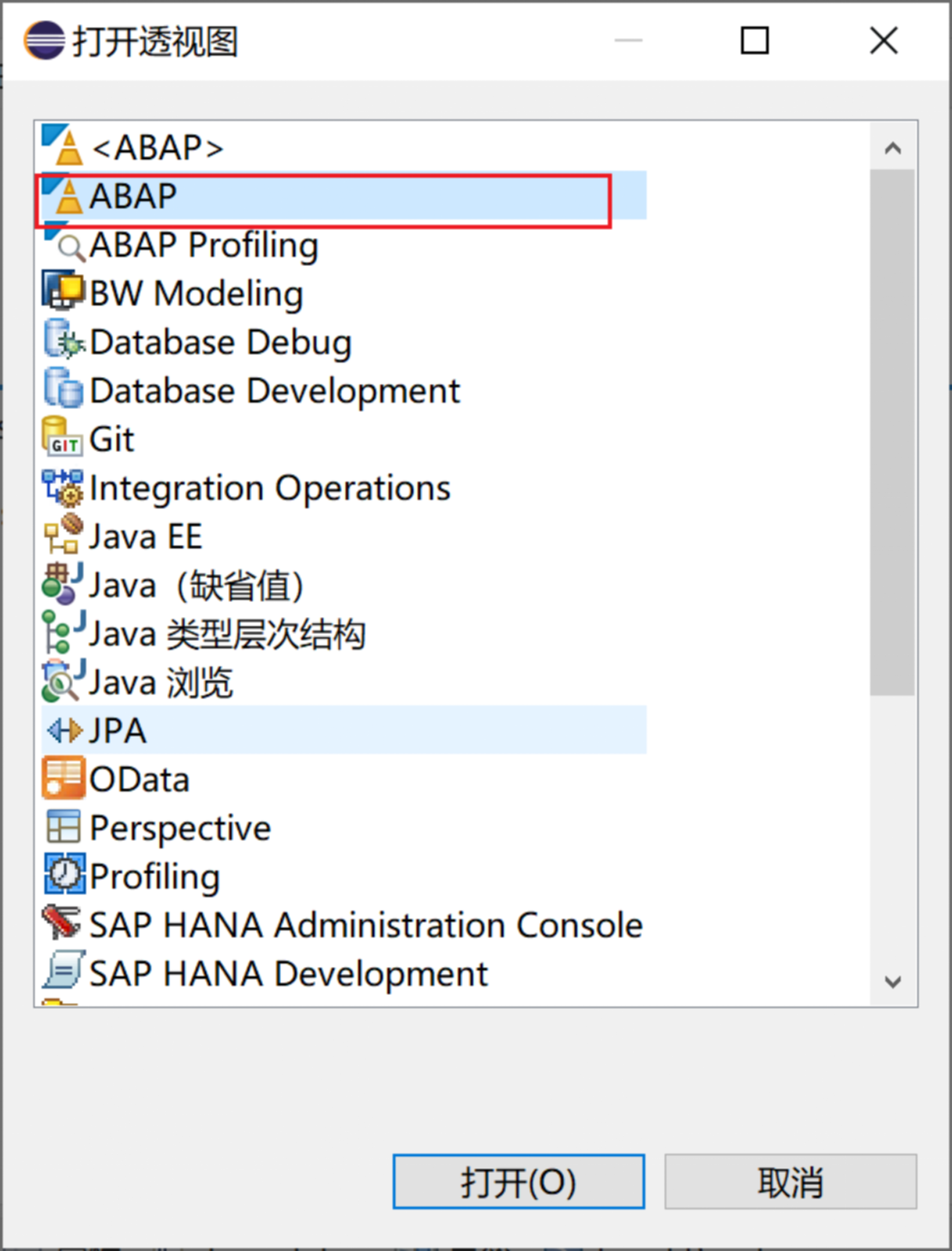
Task: Click the Java 浏览 browsing icon
Action: (x=64, y=680)
